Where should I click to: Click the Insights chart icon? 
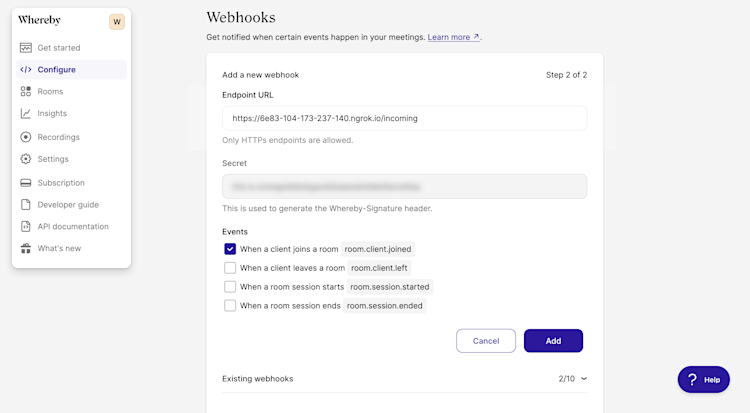[x=26, y=113]
